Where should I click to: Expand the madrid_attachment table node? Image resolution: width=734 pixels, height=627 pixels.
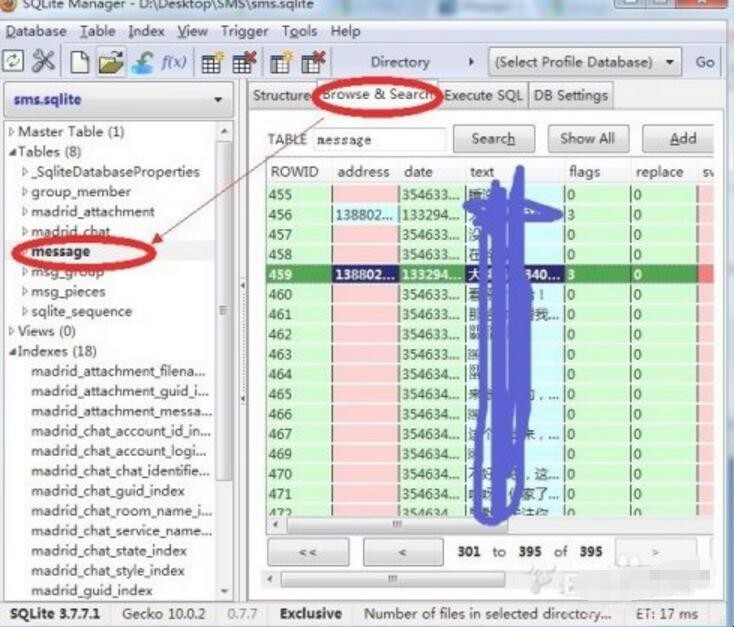point(25,211)
